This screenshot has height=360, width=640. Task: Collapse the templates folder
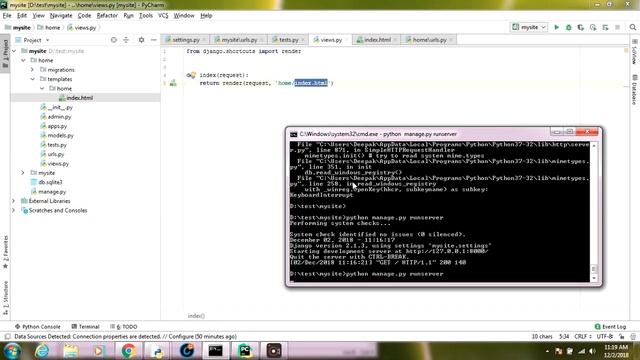pos(33,79)
